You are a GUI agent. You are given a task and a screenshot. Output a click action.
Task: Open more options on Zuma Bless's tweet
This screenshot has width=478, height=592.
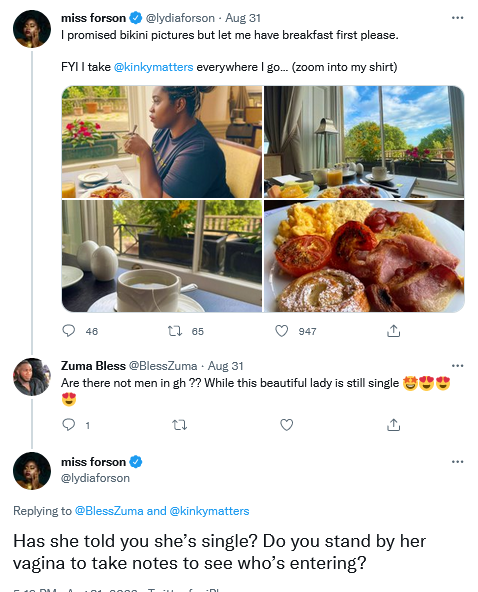pyautogui.click(x=457, y=365)
